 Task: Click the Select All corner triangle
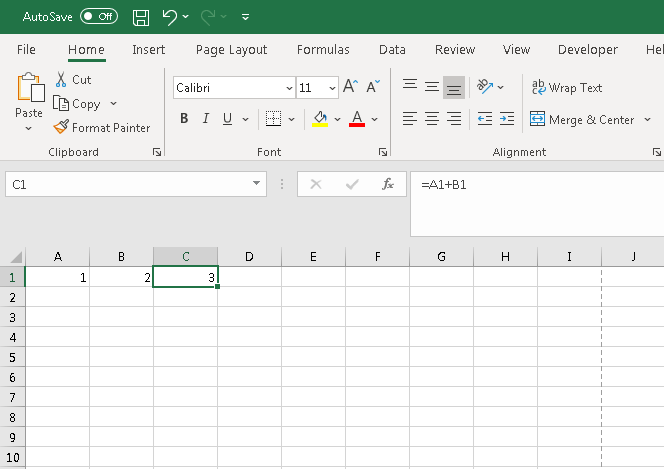click(16, 257)
